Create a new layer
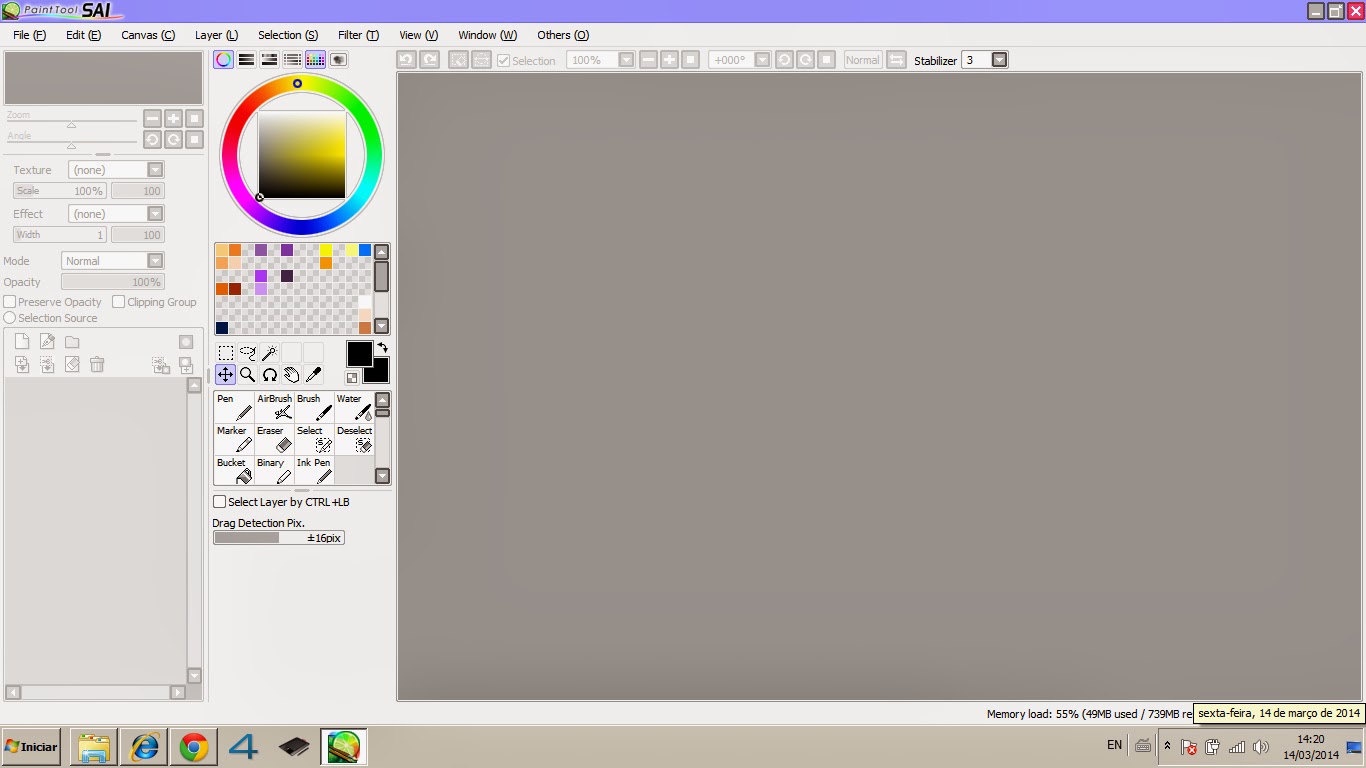The height and width of the screenshot is (768, 1366). 21,341
